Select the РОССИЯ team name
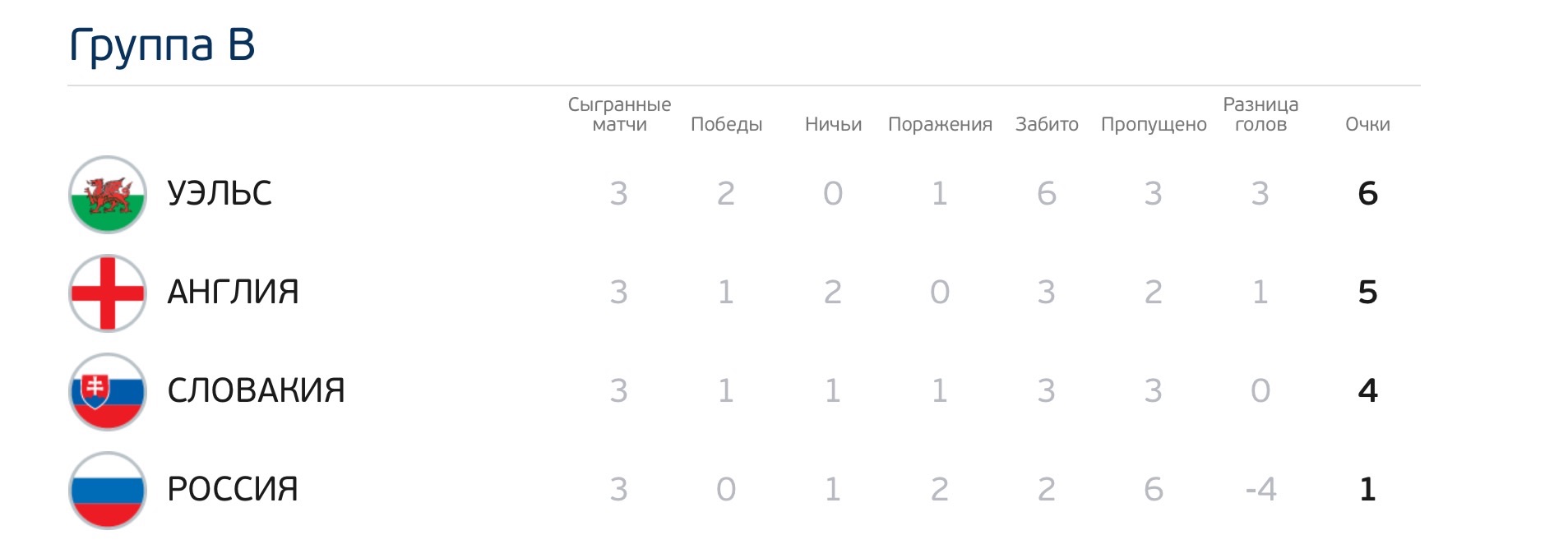Viewport: 1568px width, 558px height. coord(233,490)
